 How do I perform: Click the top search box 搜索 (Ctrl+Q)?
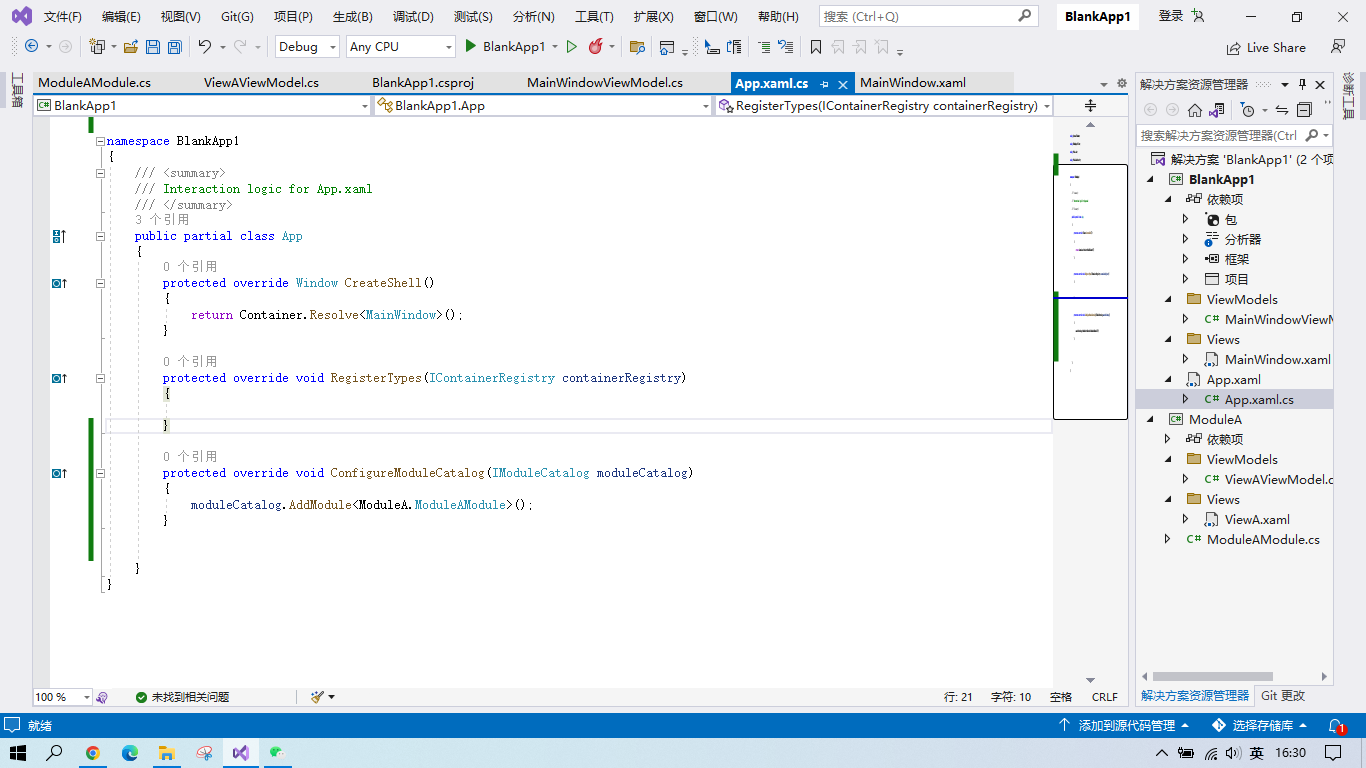coord(929,16)
